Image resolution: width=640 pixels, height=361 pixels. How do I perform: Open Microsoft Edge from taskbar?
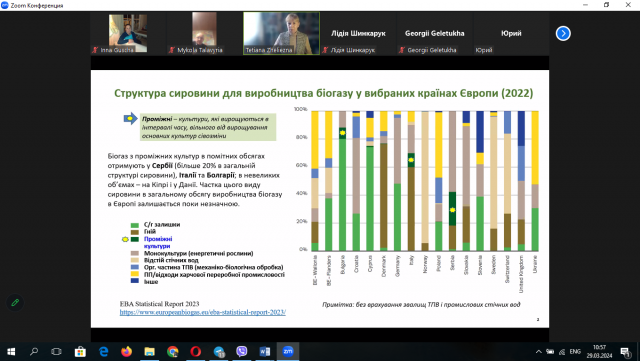103,351
